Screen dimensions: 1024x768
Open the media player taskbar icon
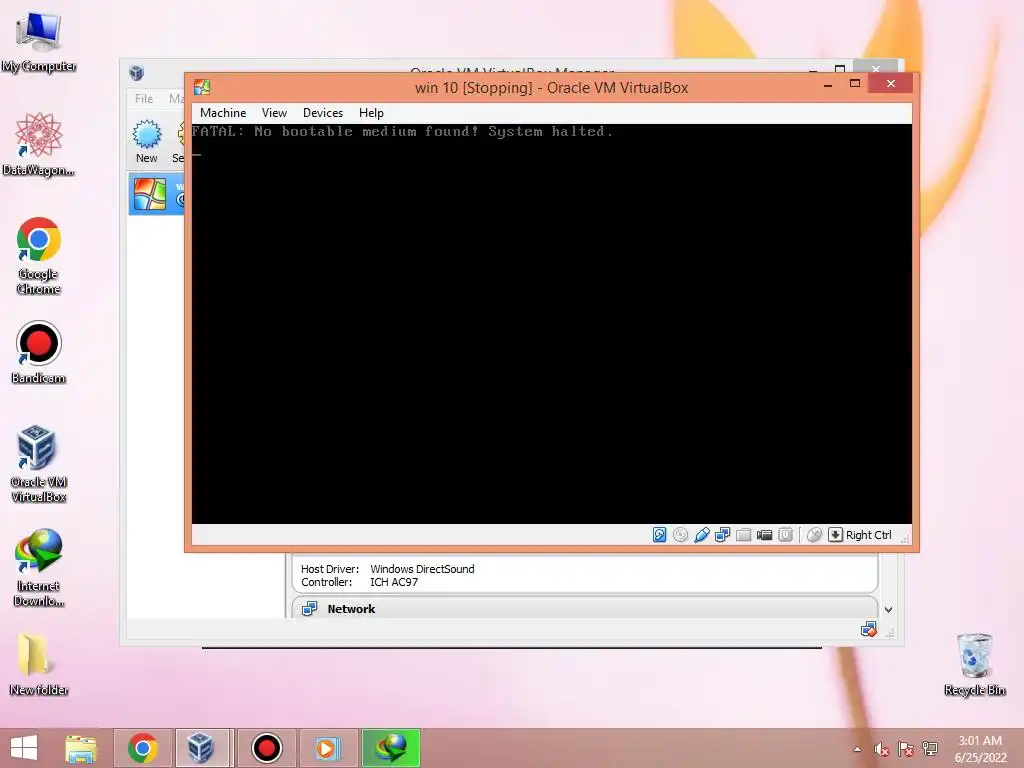click(x=327, y=748)
